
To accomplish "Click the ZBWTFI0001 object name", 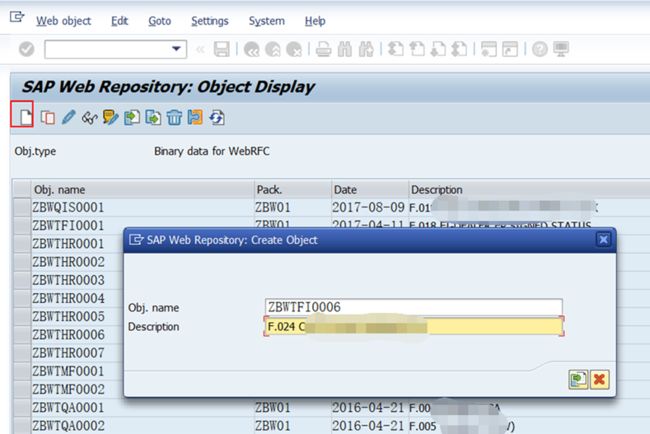I will click(x=68, y=225).
